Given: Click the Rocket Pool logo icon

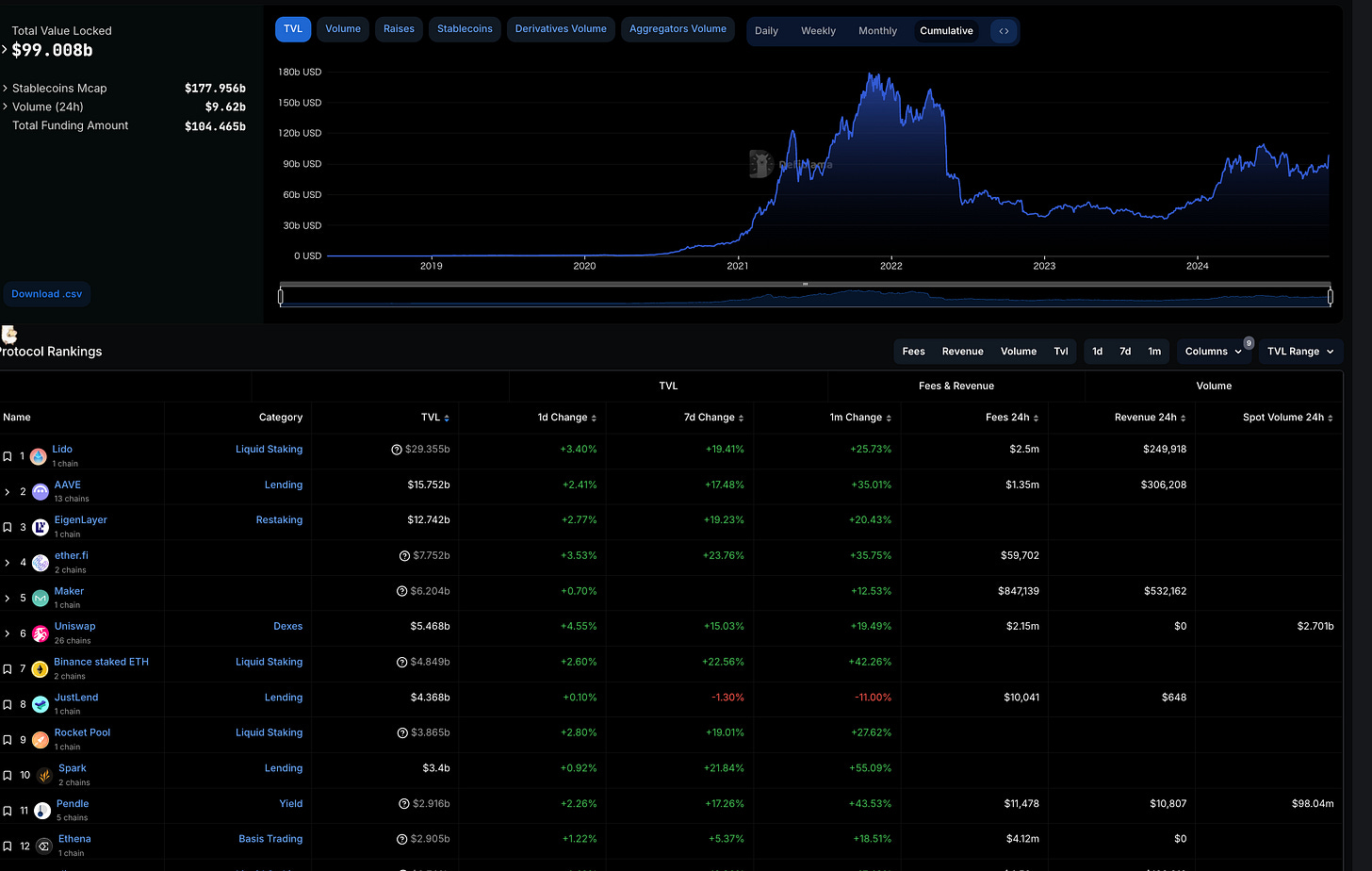Looking at the screenshot, I should [41, 740].
